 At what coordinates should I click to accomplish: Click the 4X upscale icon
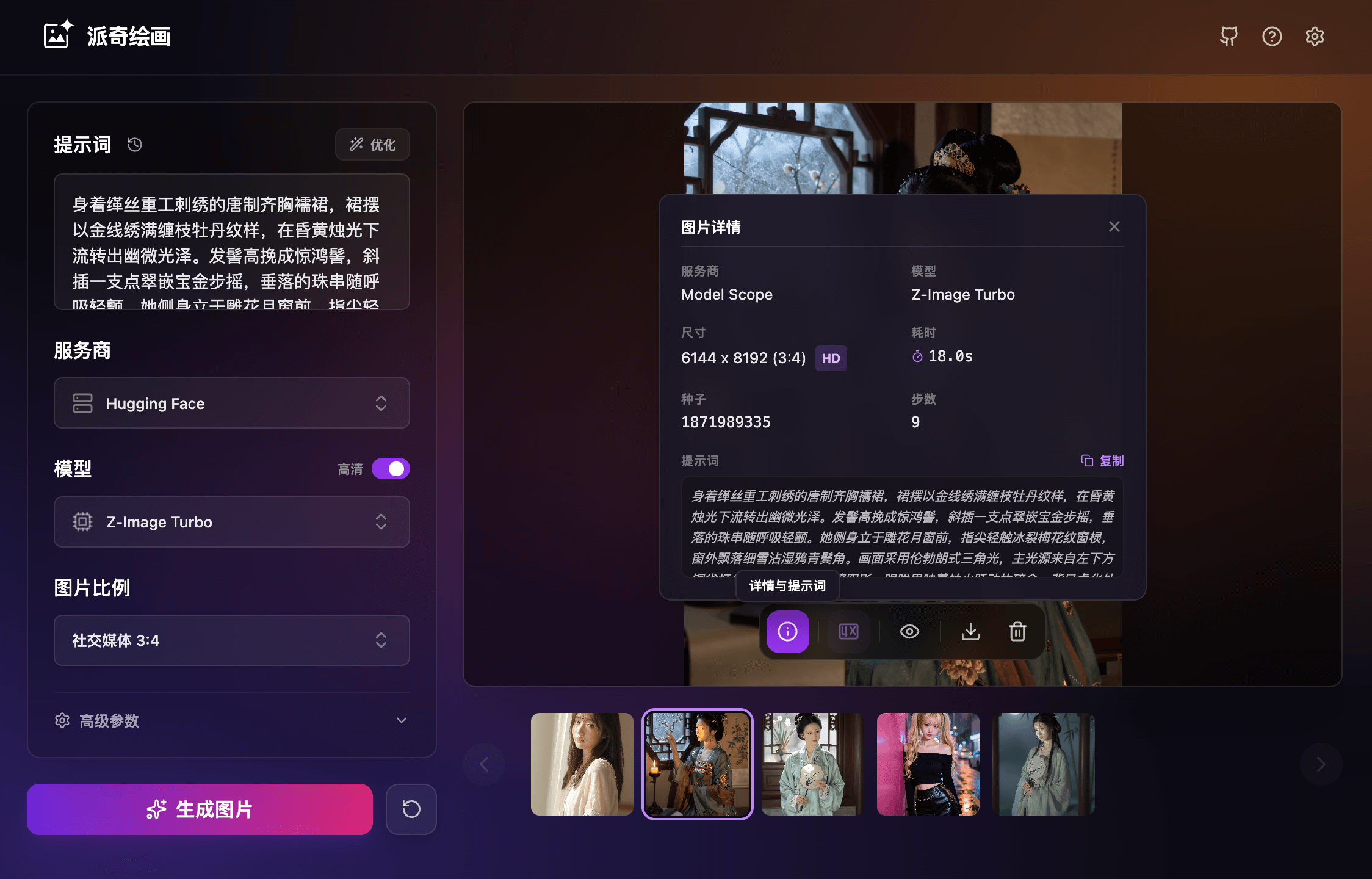(848, 632)
